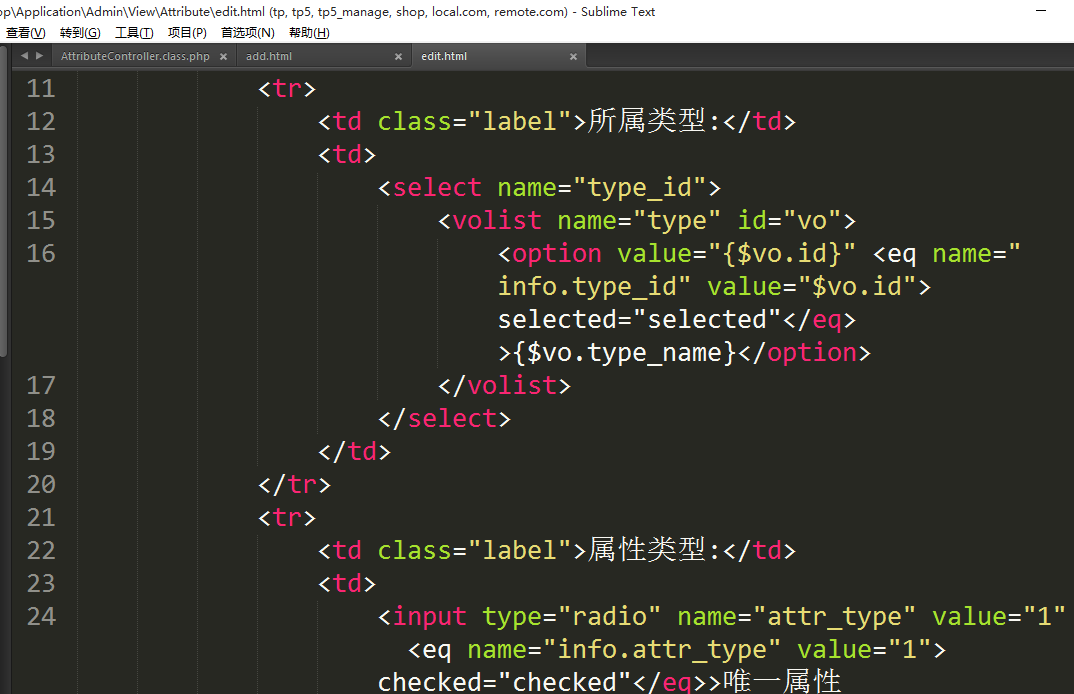1074x694 pixels.
Task: Switch to the AttributeController.class.php tab
Action: tap(135, 57)
